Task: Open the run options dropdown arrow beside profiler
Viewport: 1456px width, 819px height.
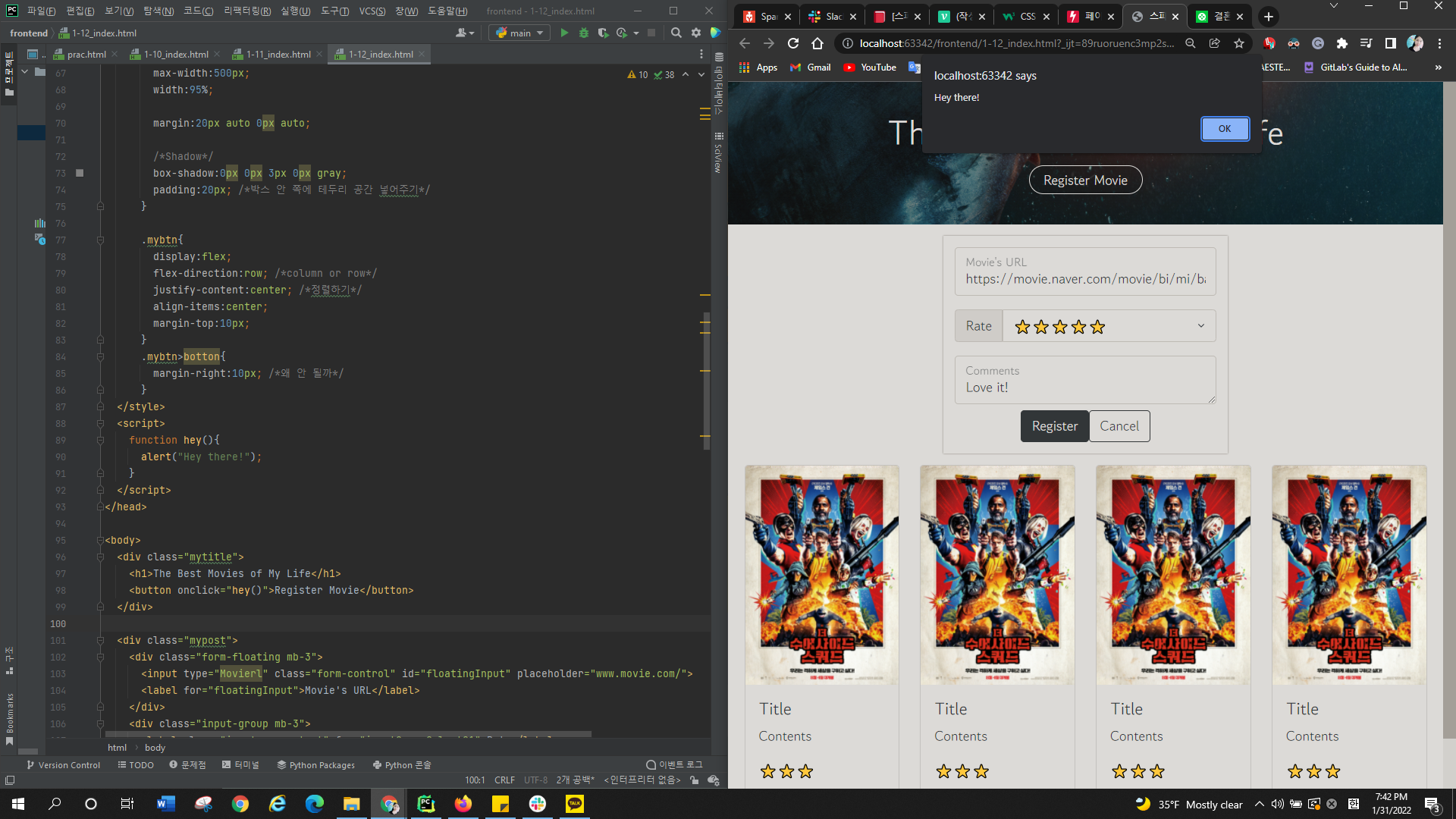Action: point(636,33)
